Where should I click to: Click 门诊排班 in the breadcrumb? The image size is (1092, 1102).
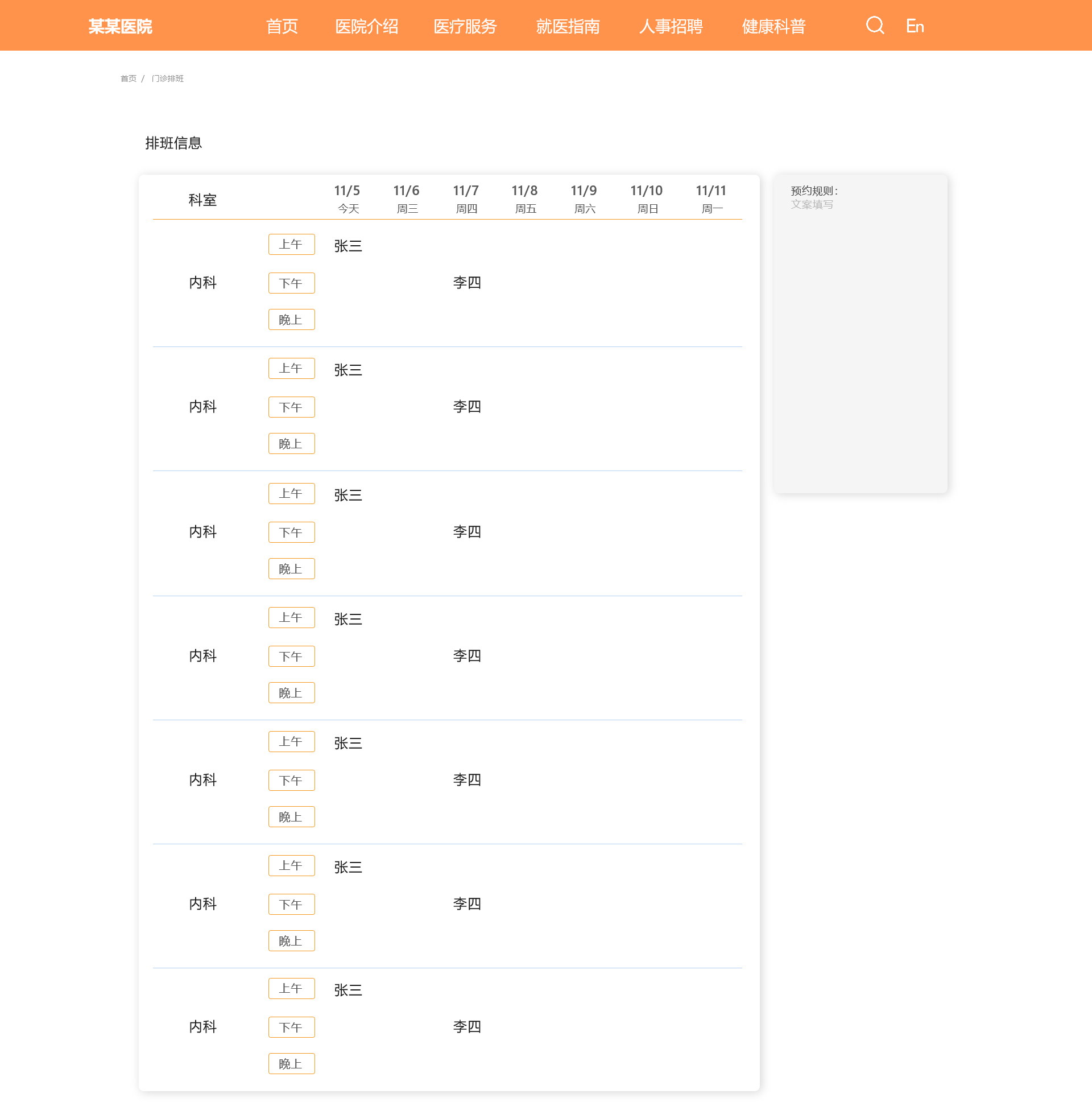(x=168, y=79)
